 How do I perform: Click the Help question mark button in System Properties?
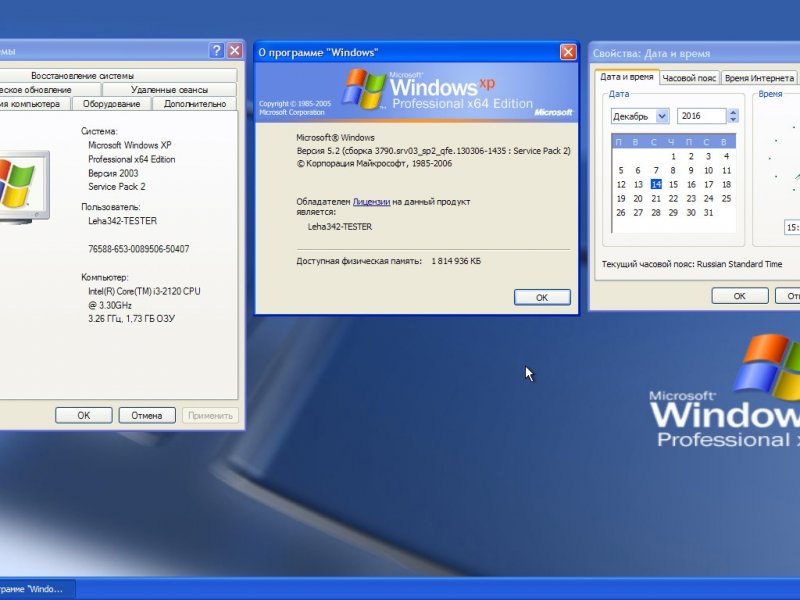click(x=216, y=51)
